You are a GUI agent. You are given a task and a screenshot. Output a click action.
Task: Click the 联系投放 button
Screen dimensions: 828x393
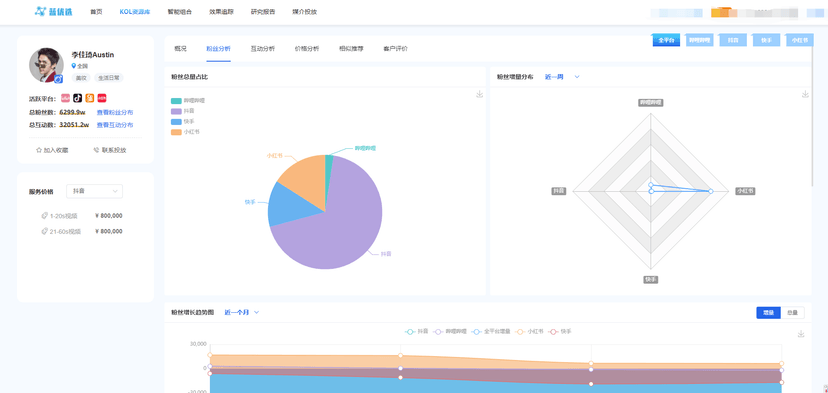coord(110,150)
